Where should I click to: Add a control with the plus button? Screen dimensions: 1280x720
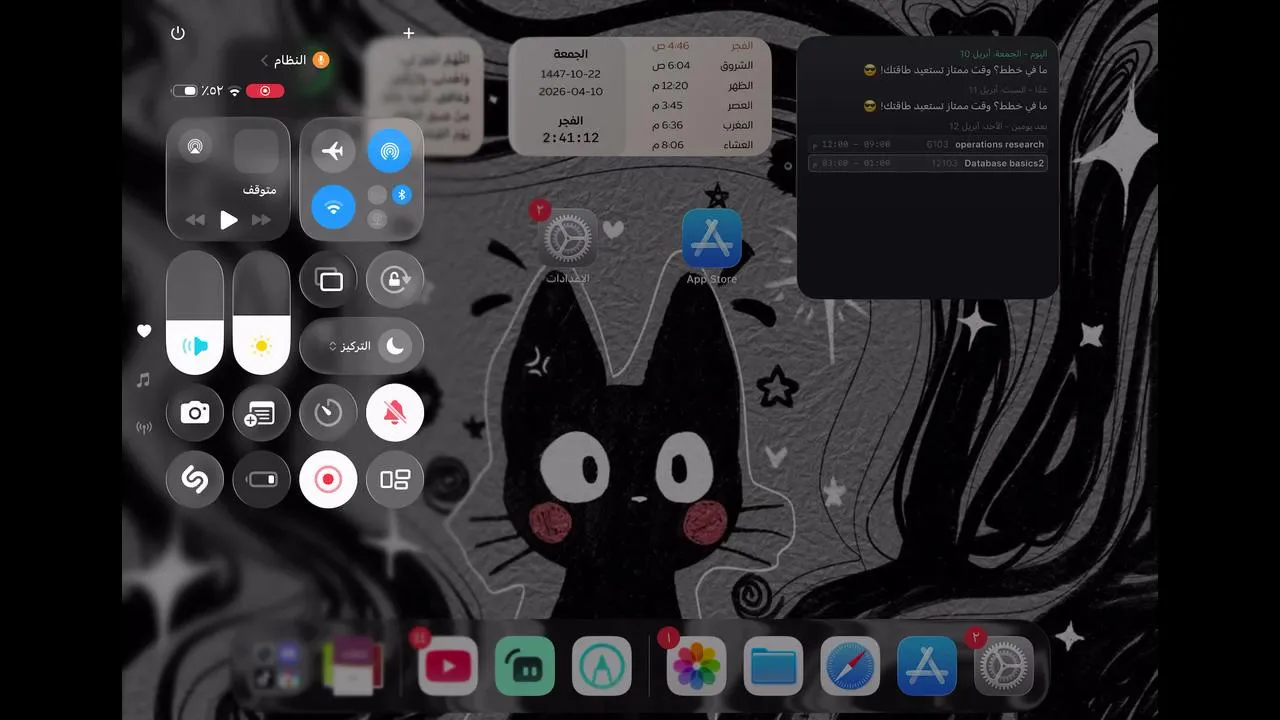pos(408,33)
